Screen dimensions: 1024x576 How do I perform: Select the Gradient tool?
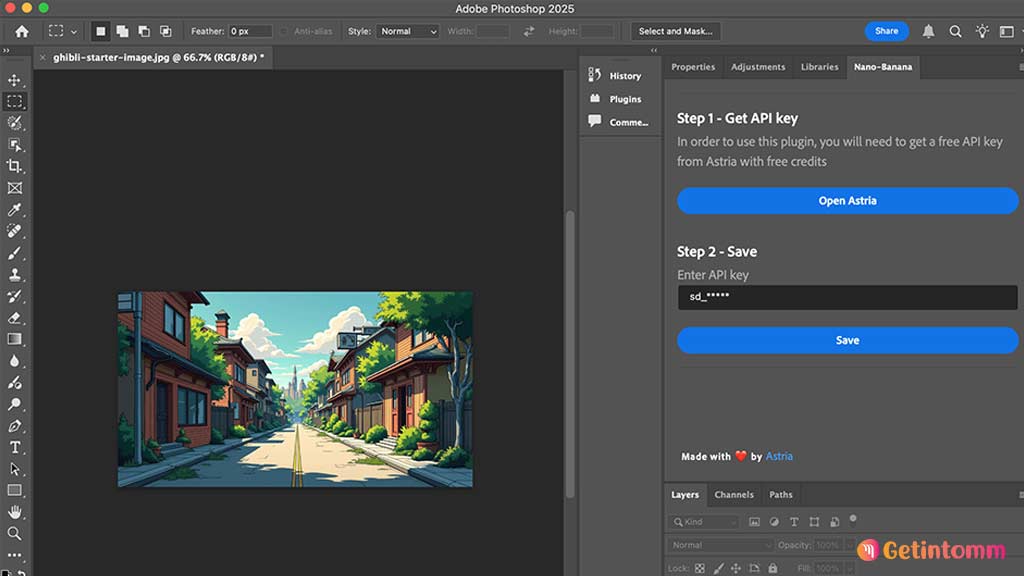click(14, 339)
